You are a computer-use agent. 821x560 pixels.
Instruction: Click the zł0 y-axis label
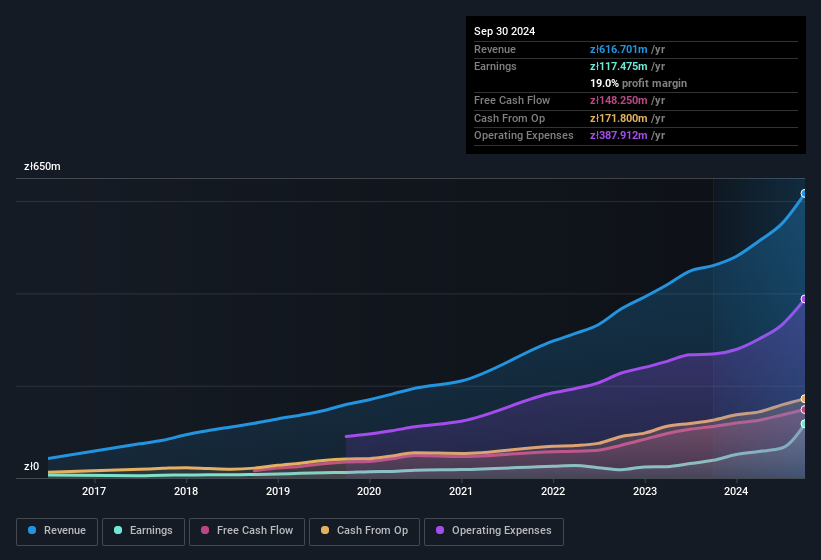(x=31, y=466)
